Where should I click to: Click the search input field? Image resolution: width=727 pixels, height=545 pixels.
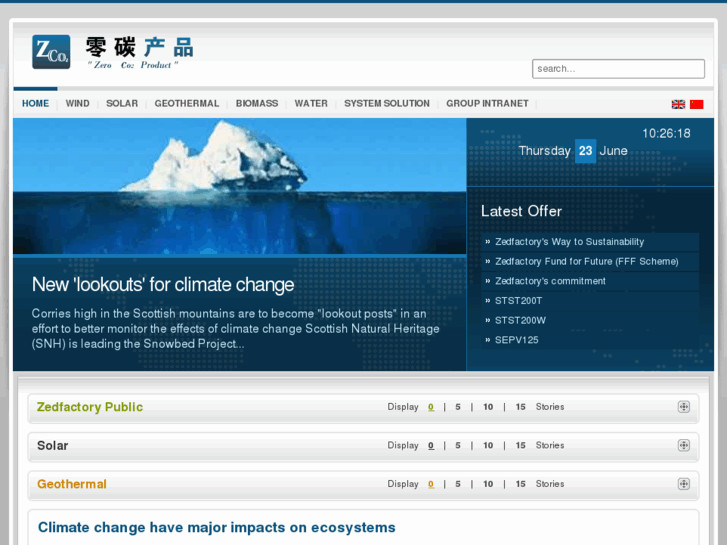(x=617, y=69)
